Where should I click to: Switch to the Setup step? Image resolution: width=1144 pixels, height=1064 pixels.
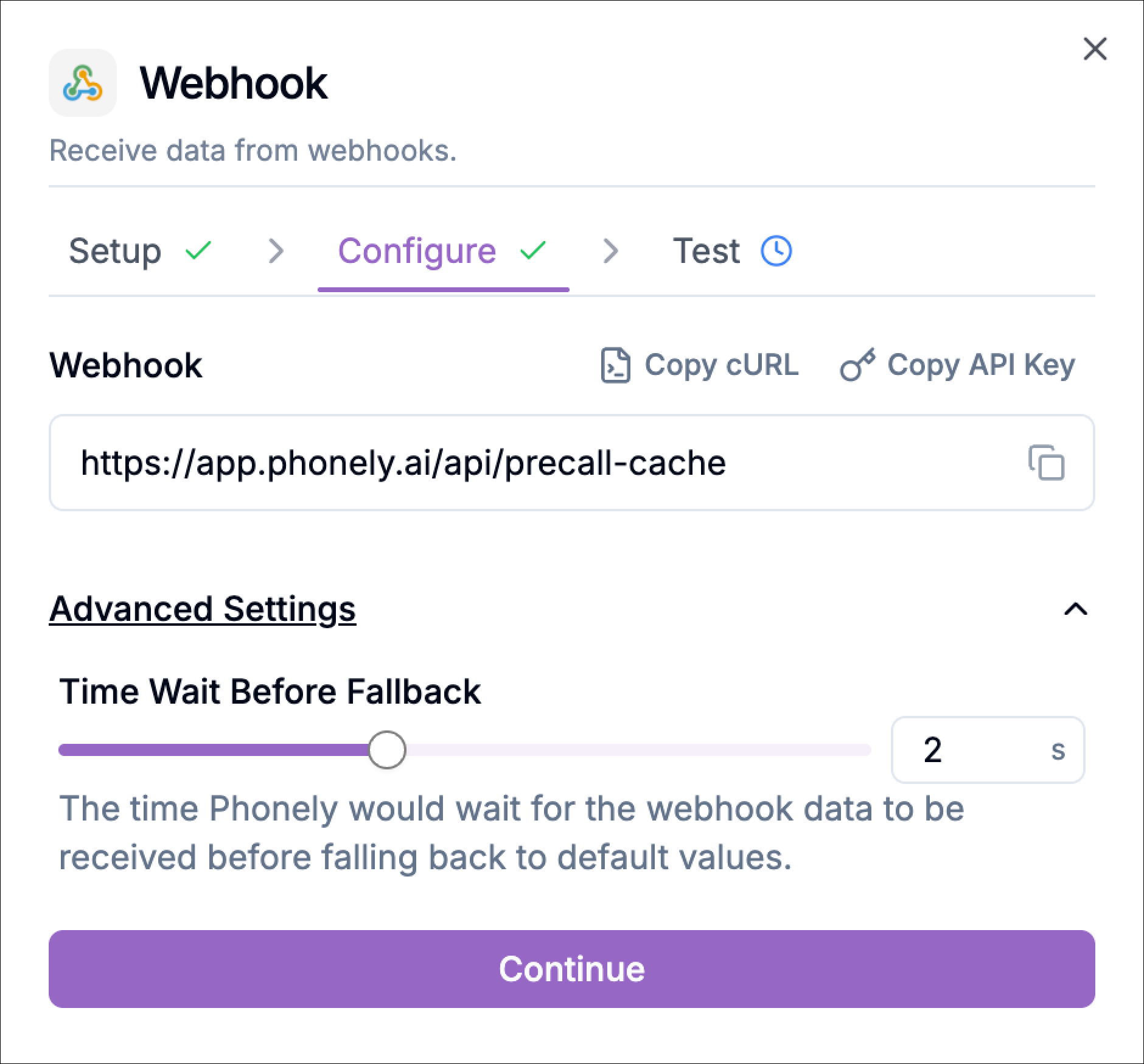(x=115, y=250)
